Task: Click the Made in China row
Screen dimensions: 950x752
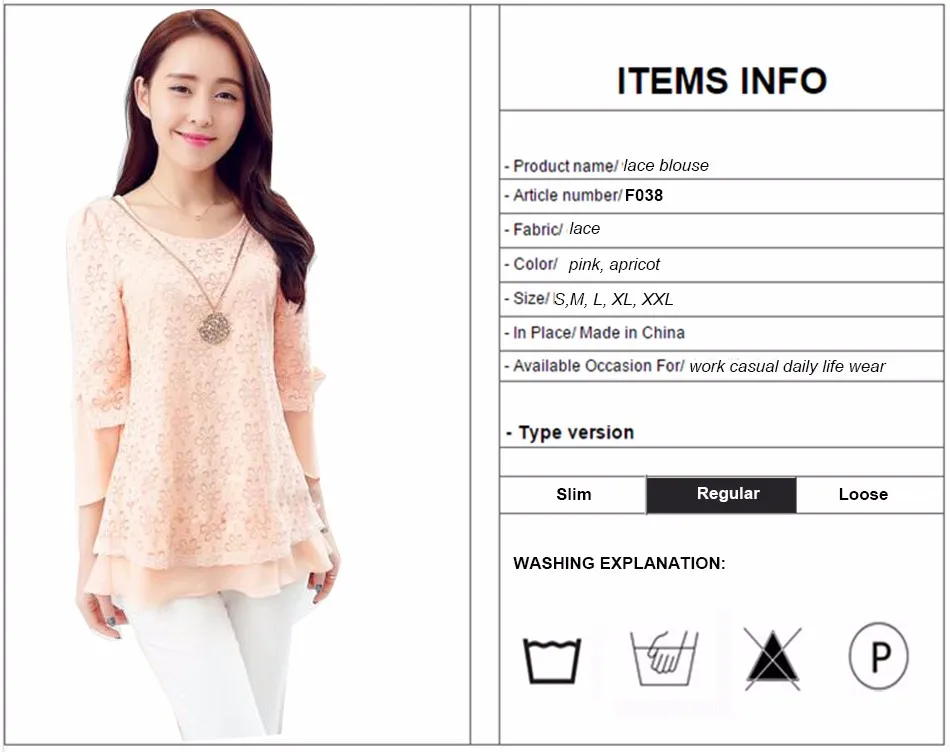Action: [722, 333]
